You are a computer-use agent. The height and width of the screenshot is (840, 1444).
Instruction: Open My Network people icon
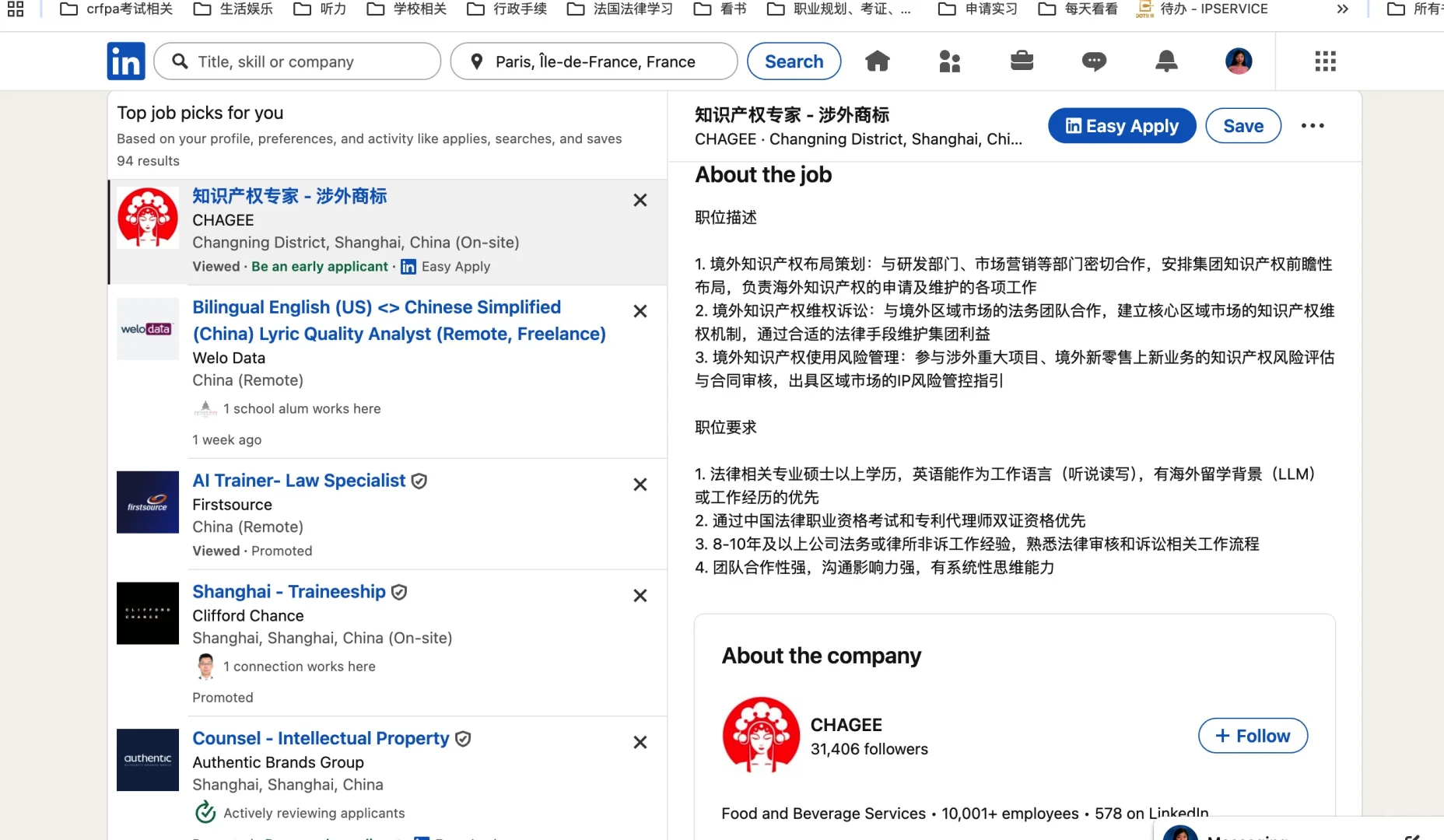coord(950,61)
